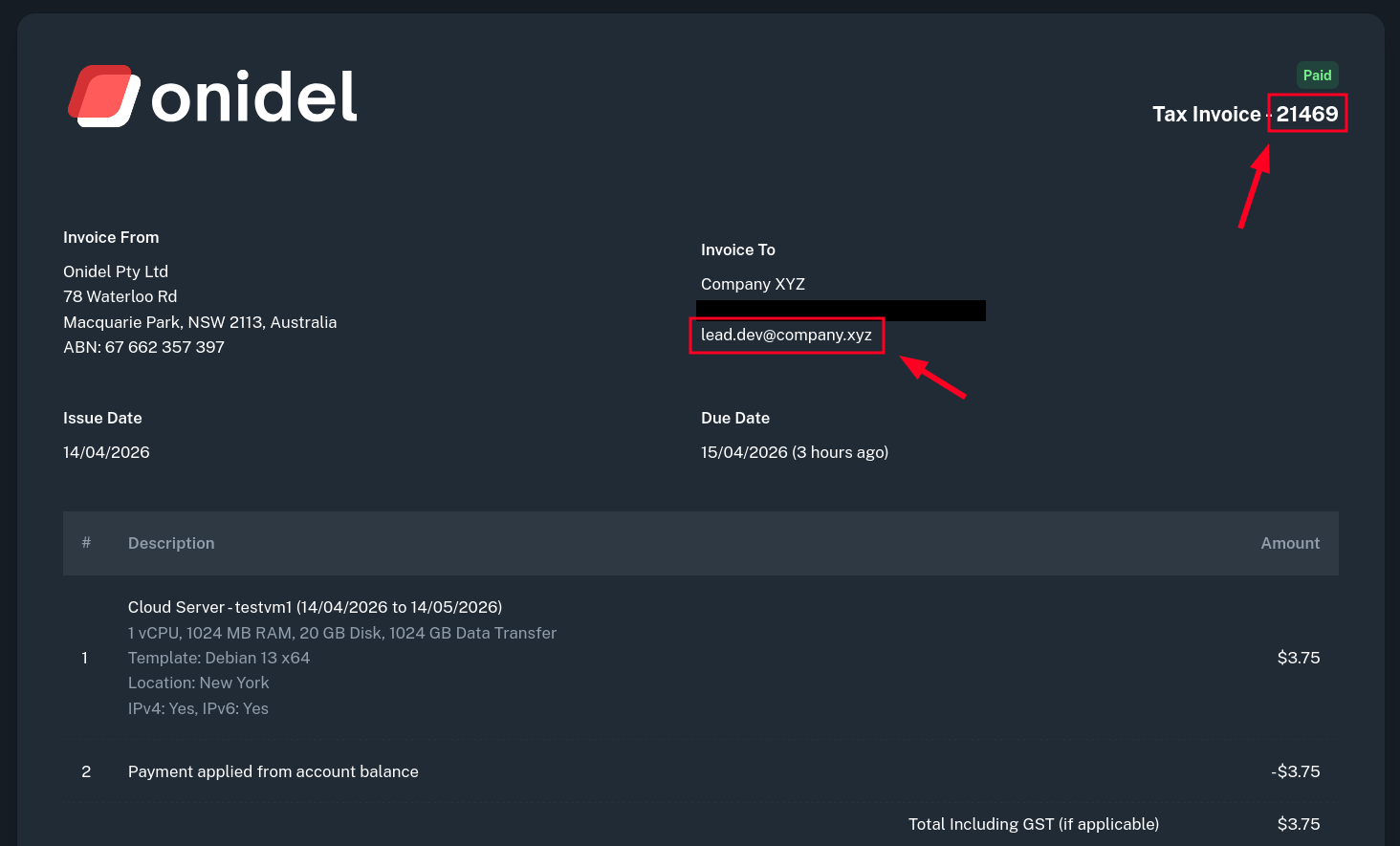The image size is (1400, 846).
Task: Click the ABN 67 662 357 397 line
Action: click(143, 348)
